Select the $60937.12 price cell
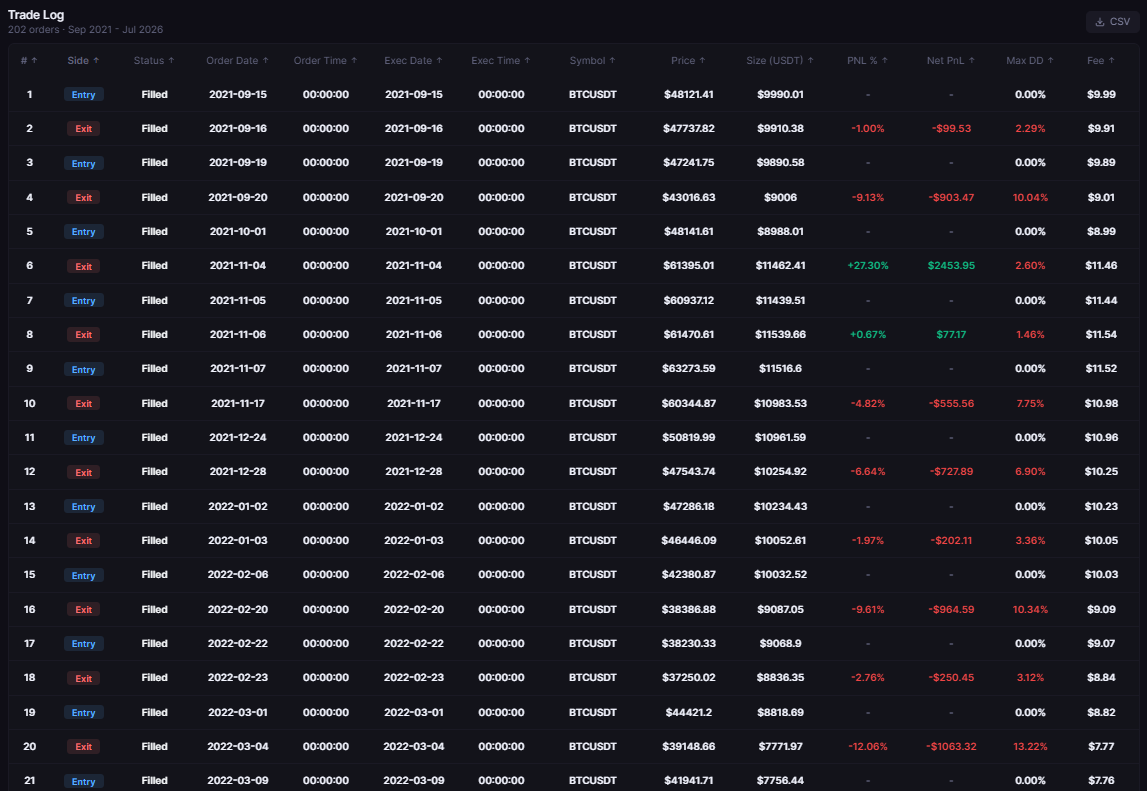Screen dimensions: 1147x791 point(688,301)
